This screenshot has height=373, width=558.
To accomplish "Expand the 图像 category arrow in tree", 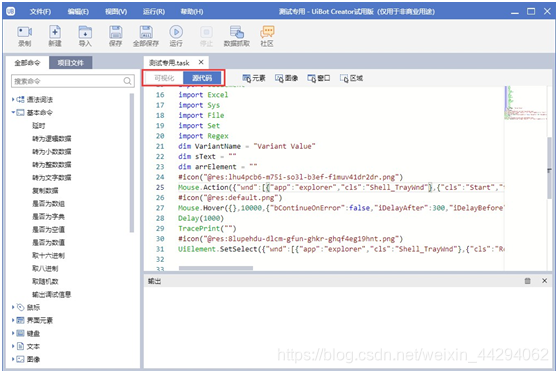I will [13, 359].
